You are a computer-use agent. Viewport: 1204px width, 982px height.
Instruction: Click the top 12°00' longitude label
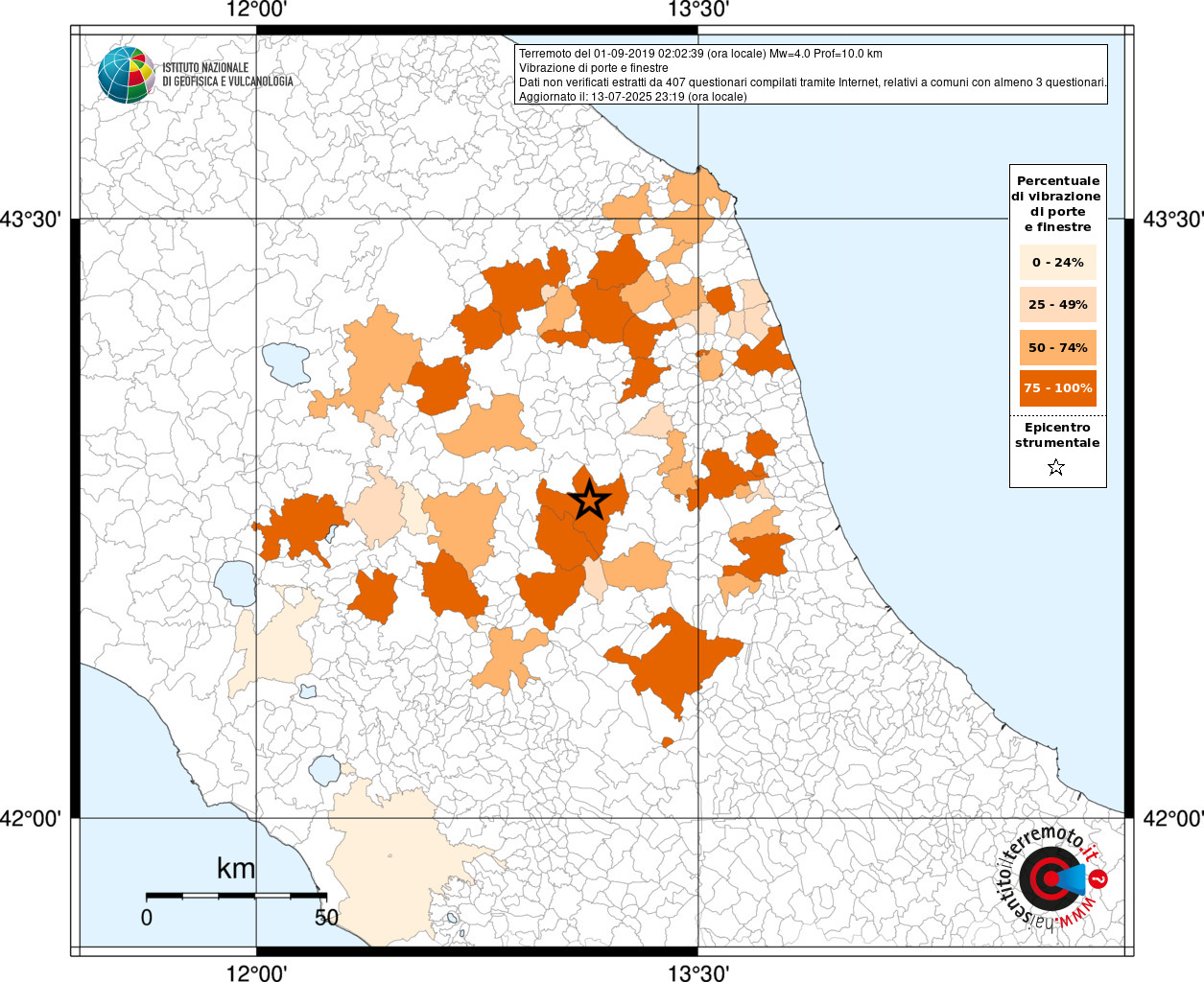[x=256, y=11]
